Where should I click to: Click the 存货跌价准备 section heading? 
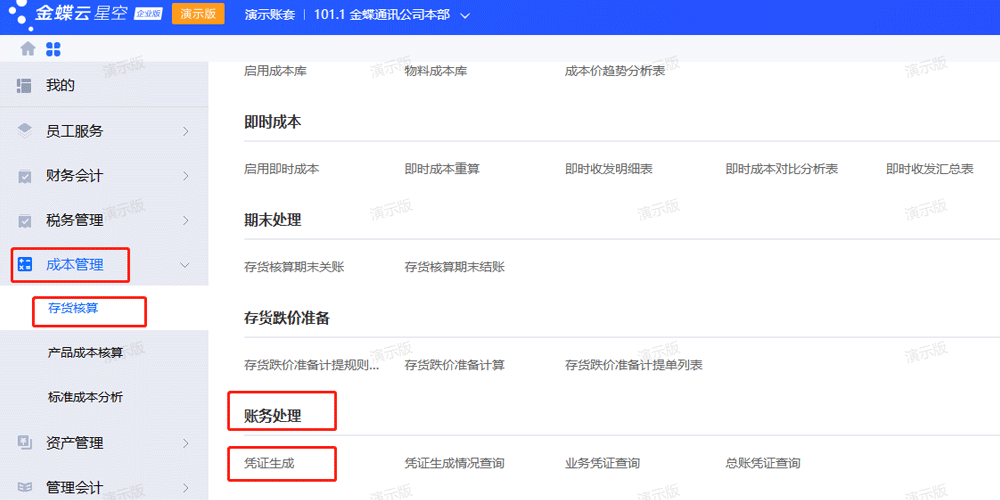pyautogui.click(x=286, y=318)
